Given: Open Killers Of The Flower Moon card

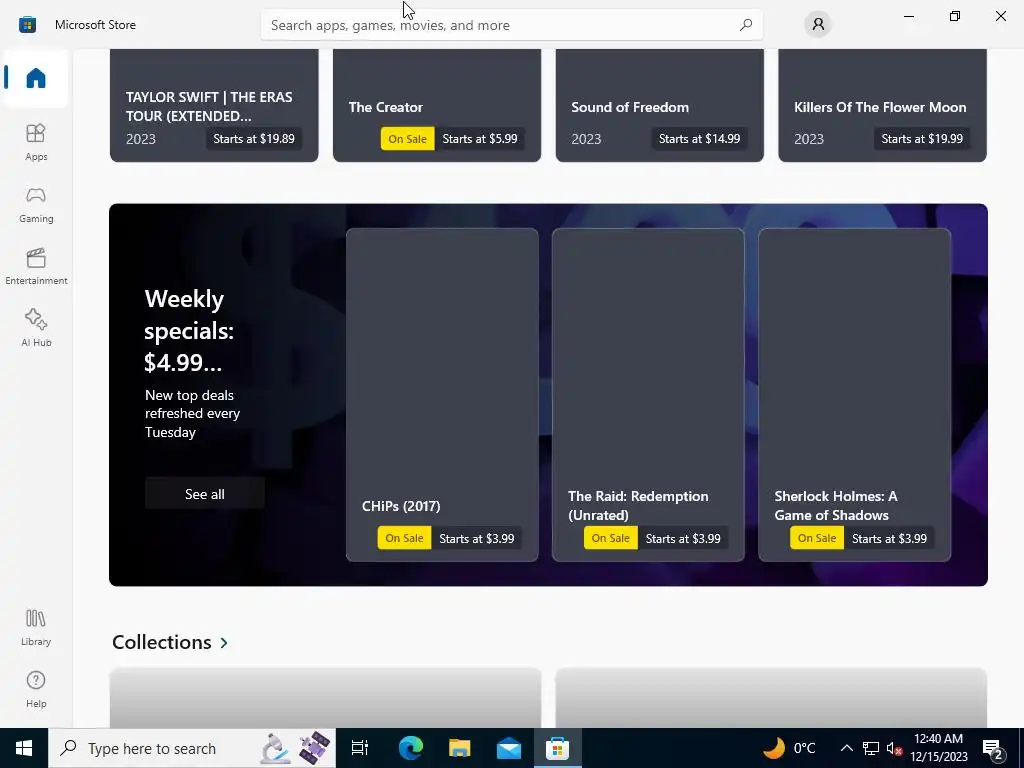Looking at the screenshot, I should tap(882, 106).
